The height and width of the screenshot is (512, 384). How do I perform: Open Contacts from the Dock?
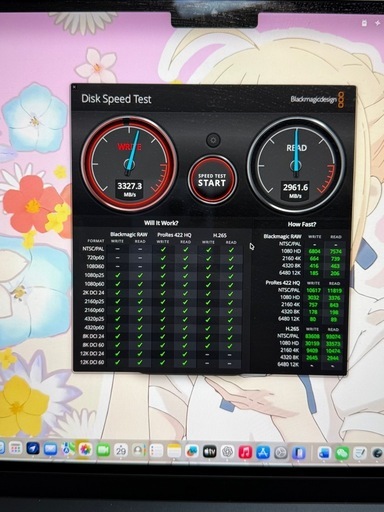[x=139, y=451]
